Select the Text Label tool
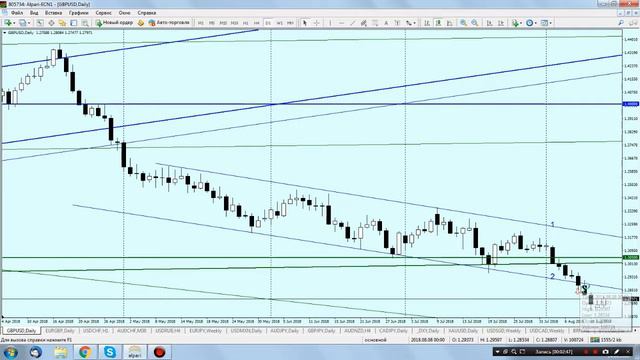The width and height of the screenshot is (640, 360). point(397,23)
